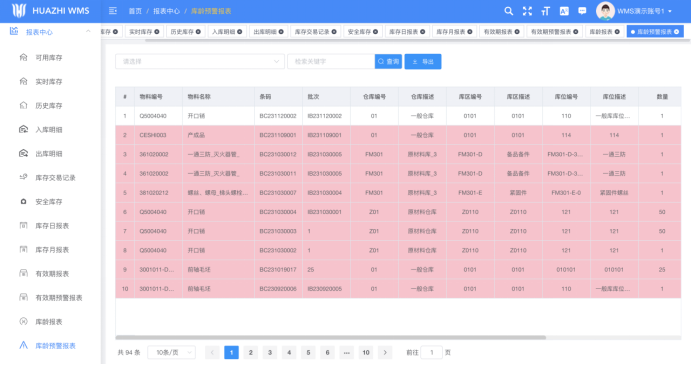Toggle fullscreen mode icon
691x365 pixels.
[527, 11]
